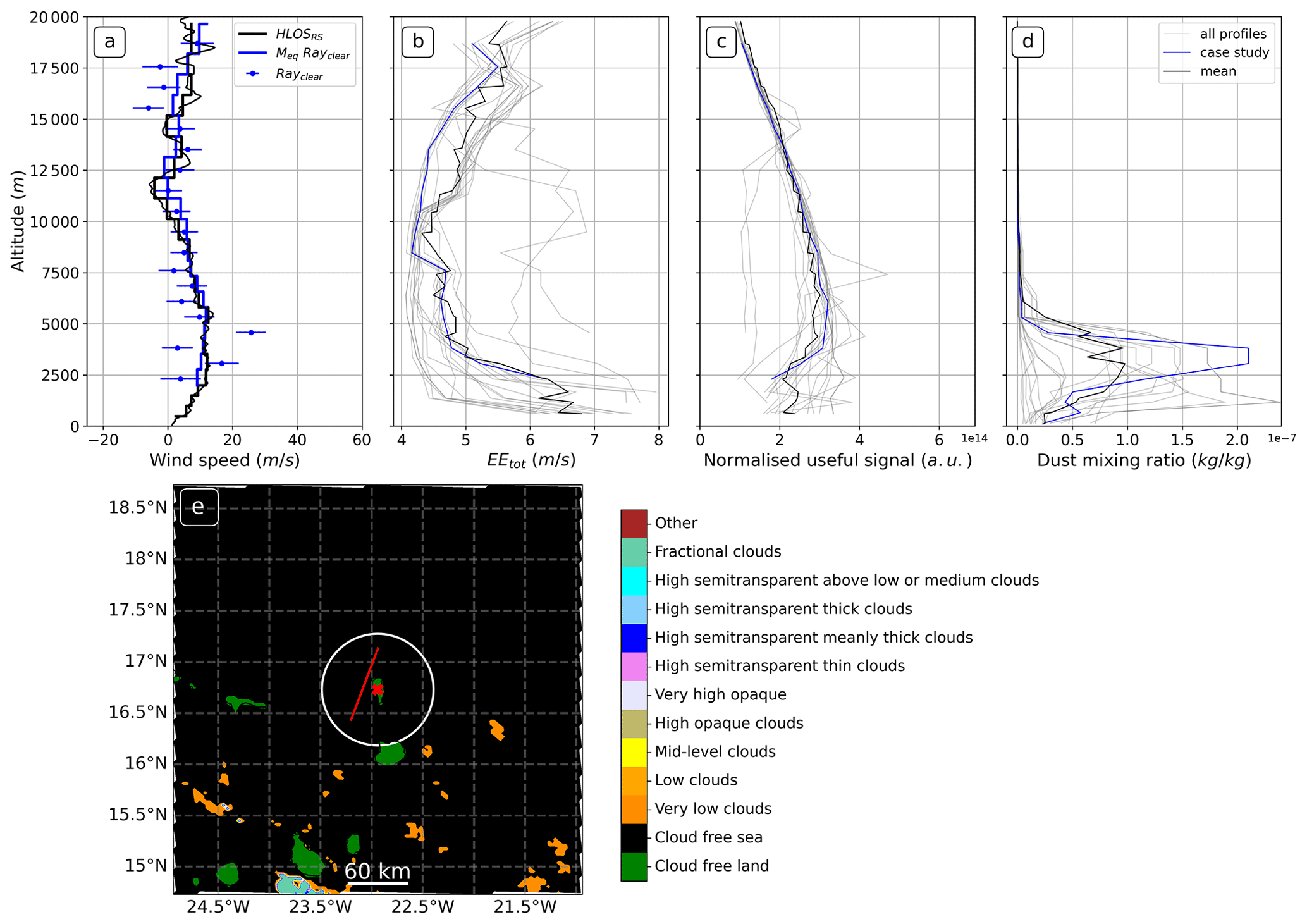Click the panel 'e' label on map
This screenshot has width=1307, height=924.
coord(199,507)
